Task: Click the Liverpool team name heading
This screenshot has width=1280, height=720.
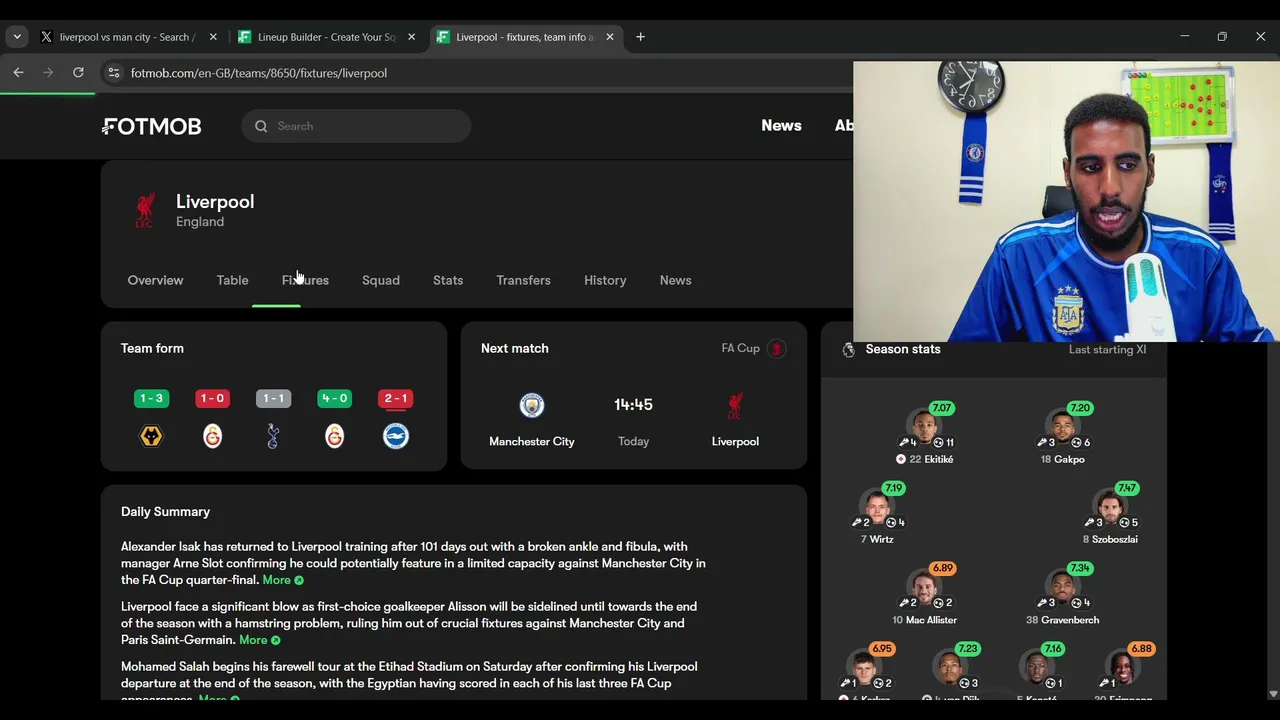Action: click(215, 201)
